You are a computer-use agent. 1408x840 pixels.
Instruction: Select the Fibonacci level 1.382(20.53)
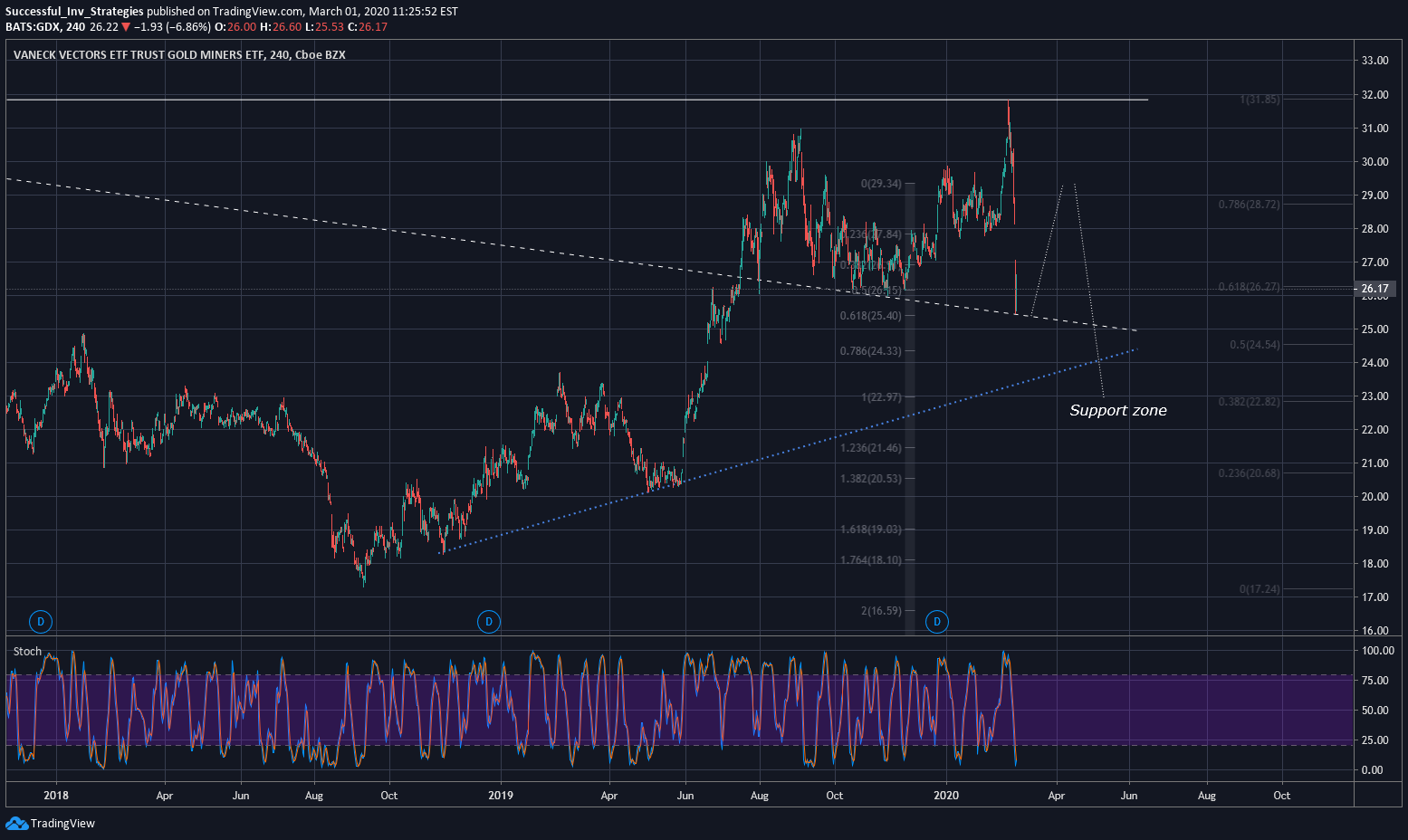coord(871,479)
